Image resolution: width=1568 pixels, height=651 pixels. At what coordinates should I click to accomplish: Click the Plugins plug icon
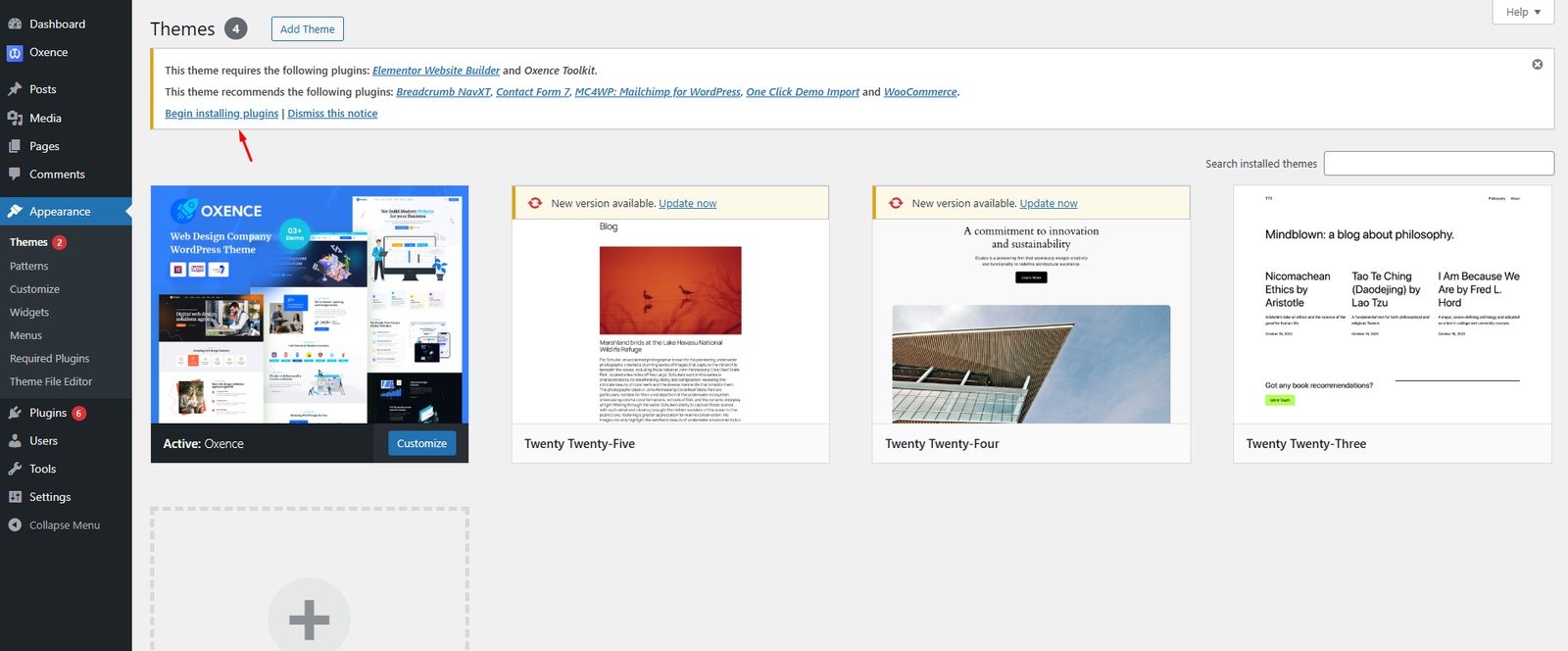pyautogui.click(x=15, y=413)
